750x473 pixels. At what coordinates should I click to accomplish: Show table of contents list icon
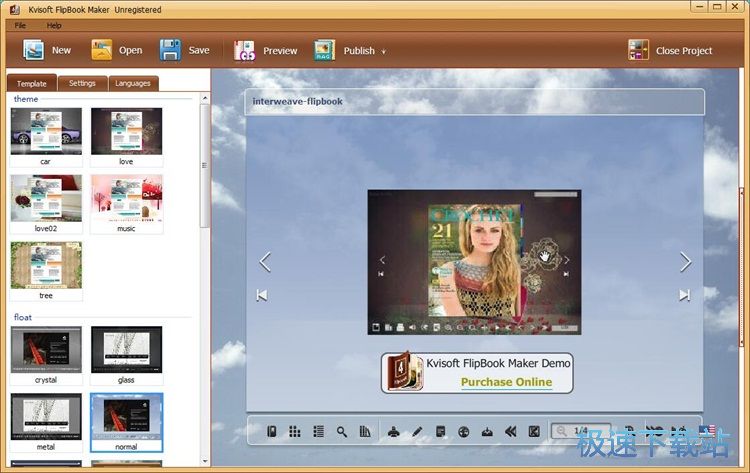(x=318, y=432)
